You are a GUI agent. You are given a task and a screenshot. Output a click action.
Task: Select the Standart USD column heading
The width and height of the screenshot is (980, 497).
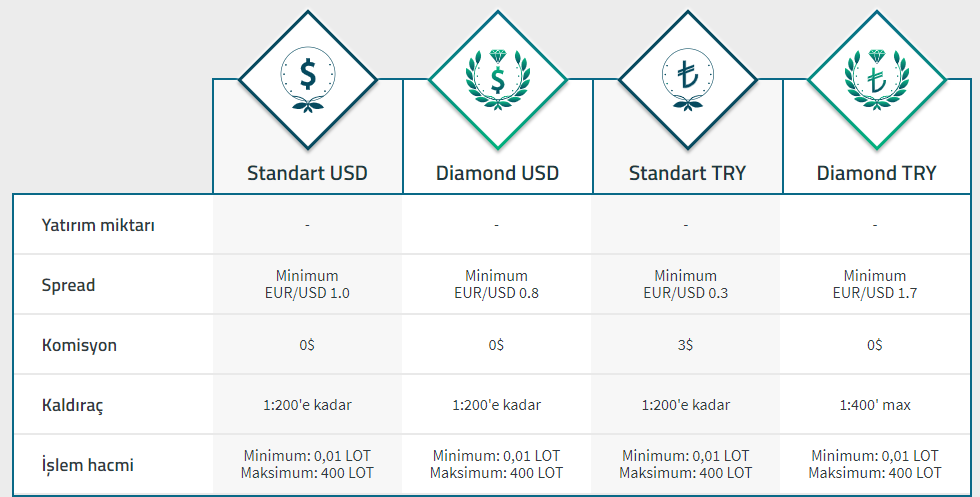tap(308, 173)
